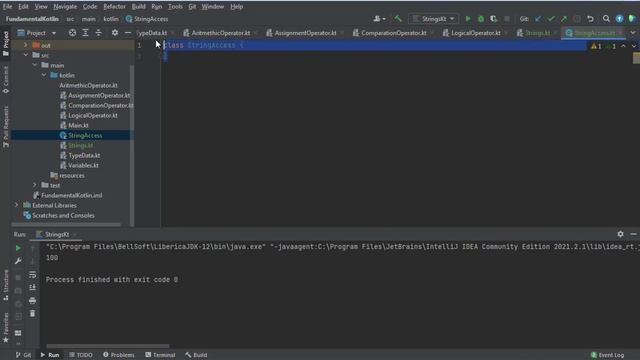640x360 pixels.
Task: Click the Git update project arrow icon
Action: pyautogui.click(x=538, y=19)
